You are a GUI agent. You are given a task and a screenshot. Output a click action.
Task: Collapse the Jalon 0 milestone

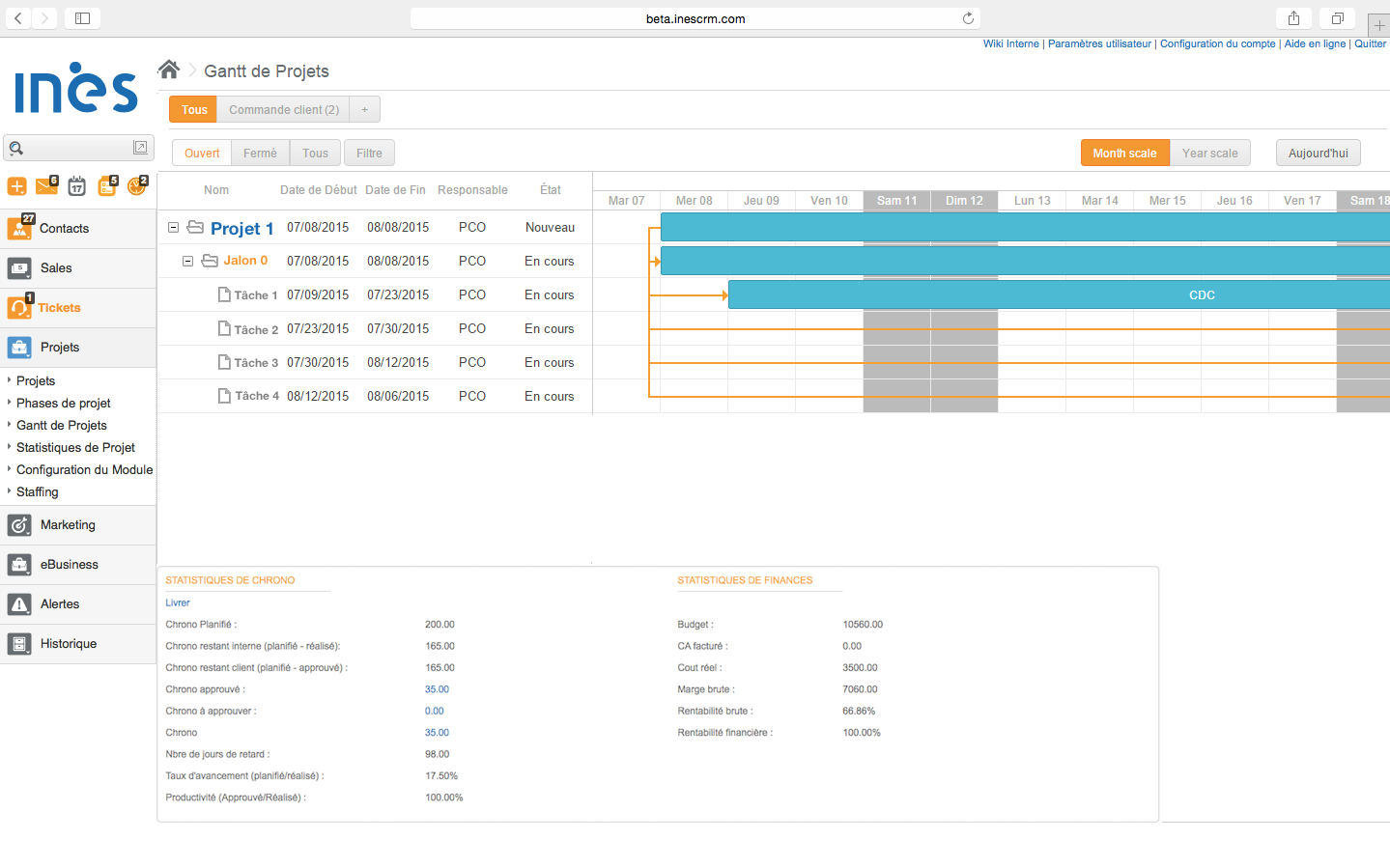click(x=188, y=261)
